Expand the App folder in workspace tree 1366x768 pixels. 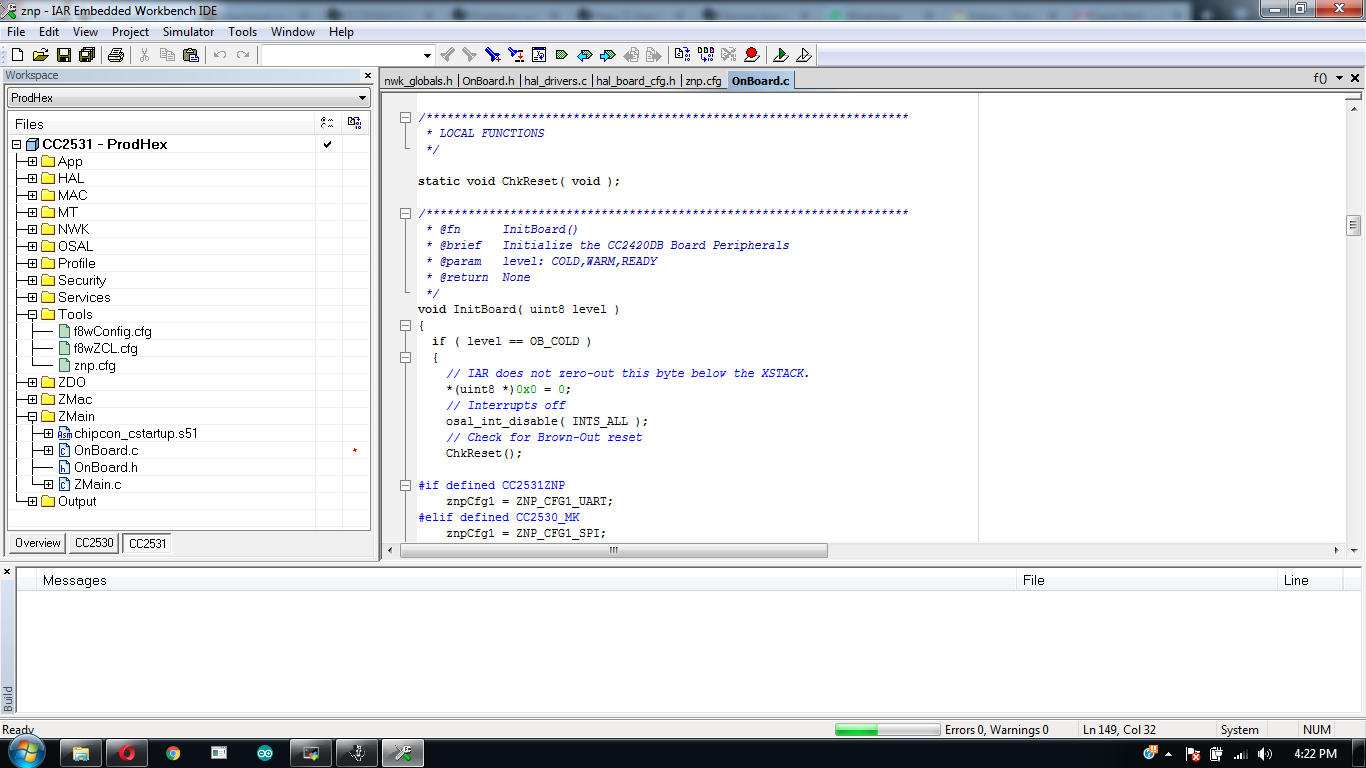[x=33, y=161]
